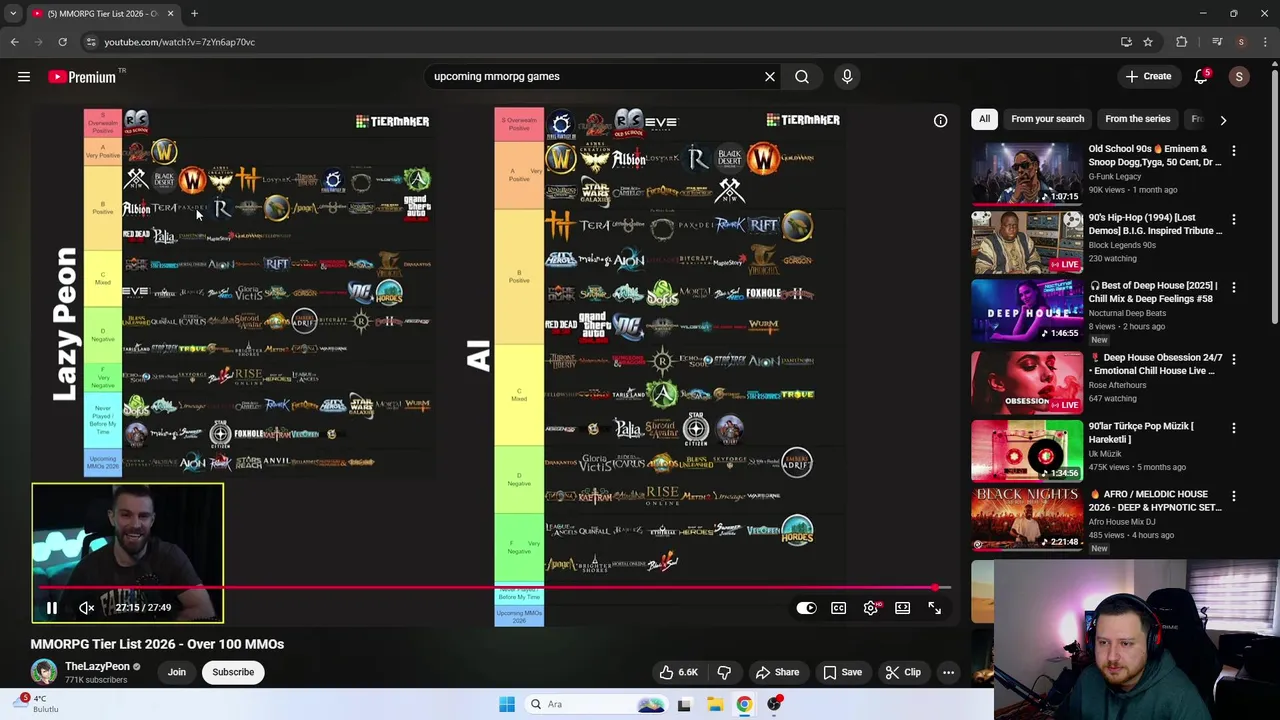The image size is (1280, 720).
Task: Toggle the autoplay switch in player
Action: [806, 608]
